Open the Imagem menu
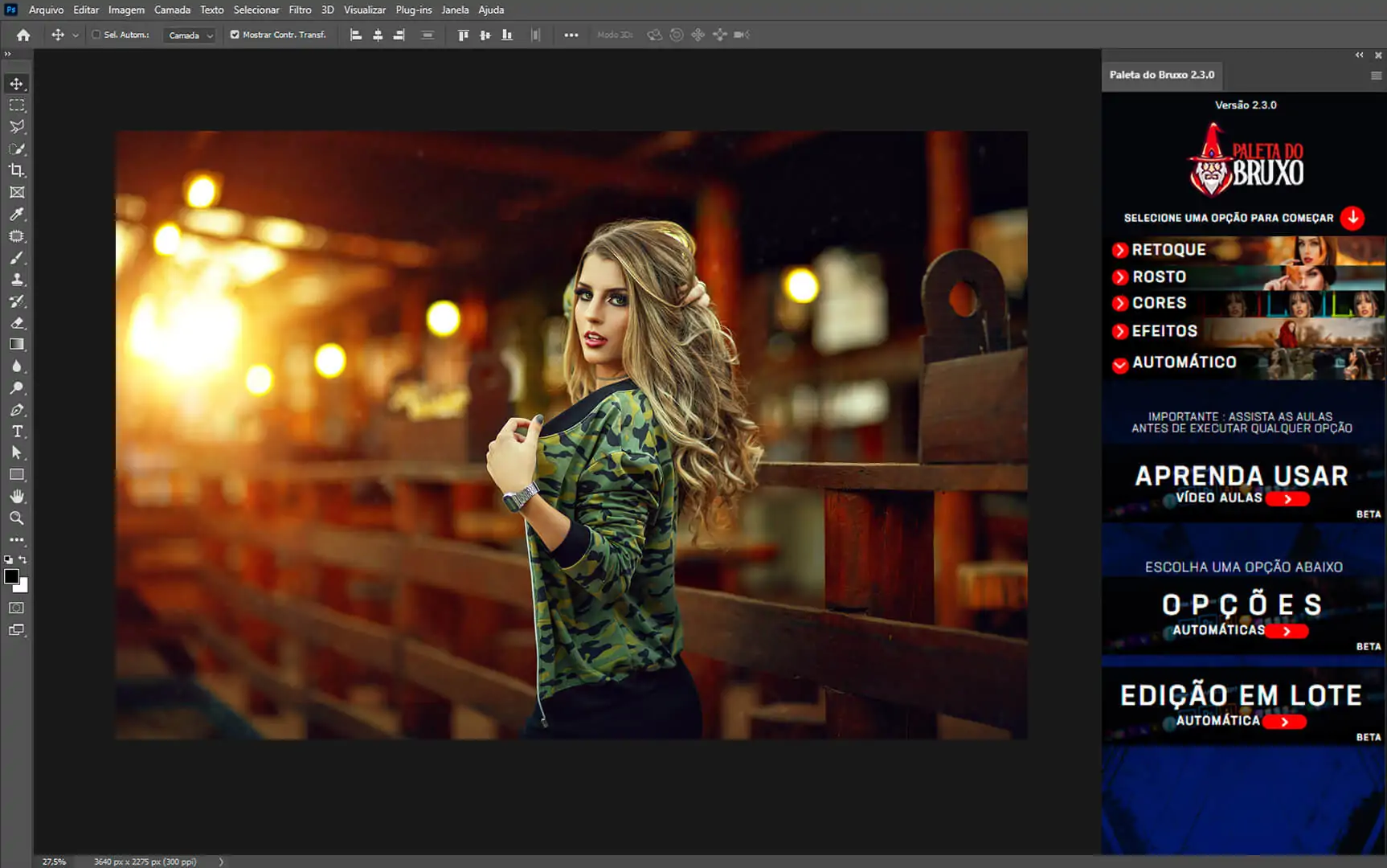 [x=126, y=10]
